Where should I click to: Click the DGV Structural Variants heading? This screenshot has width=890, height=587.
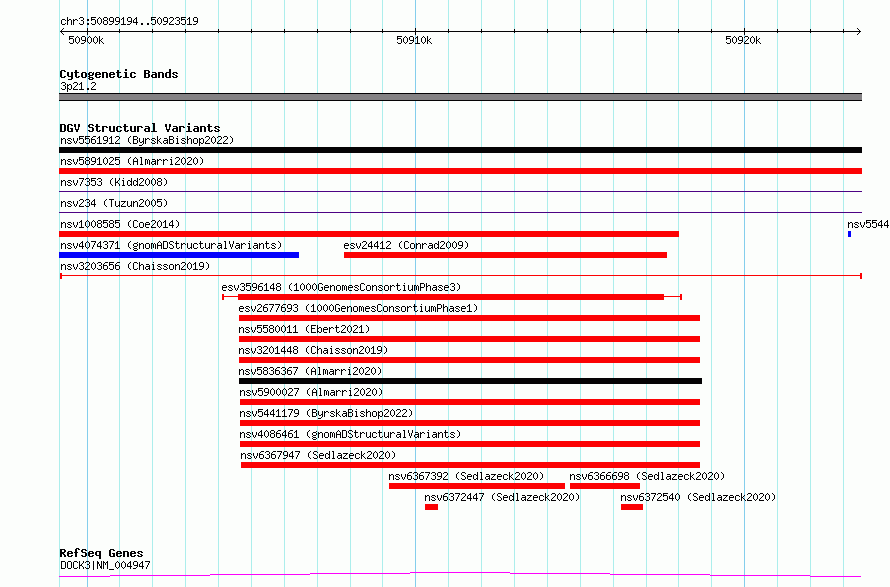tap(140, 128)
